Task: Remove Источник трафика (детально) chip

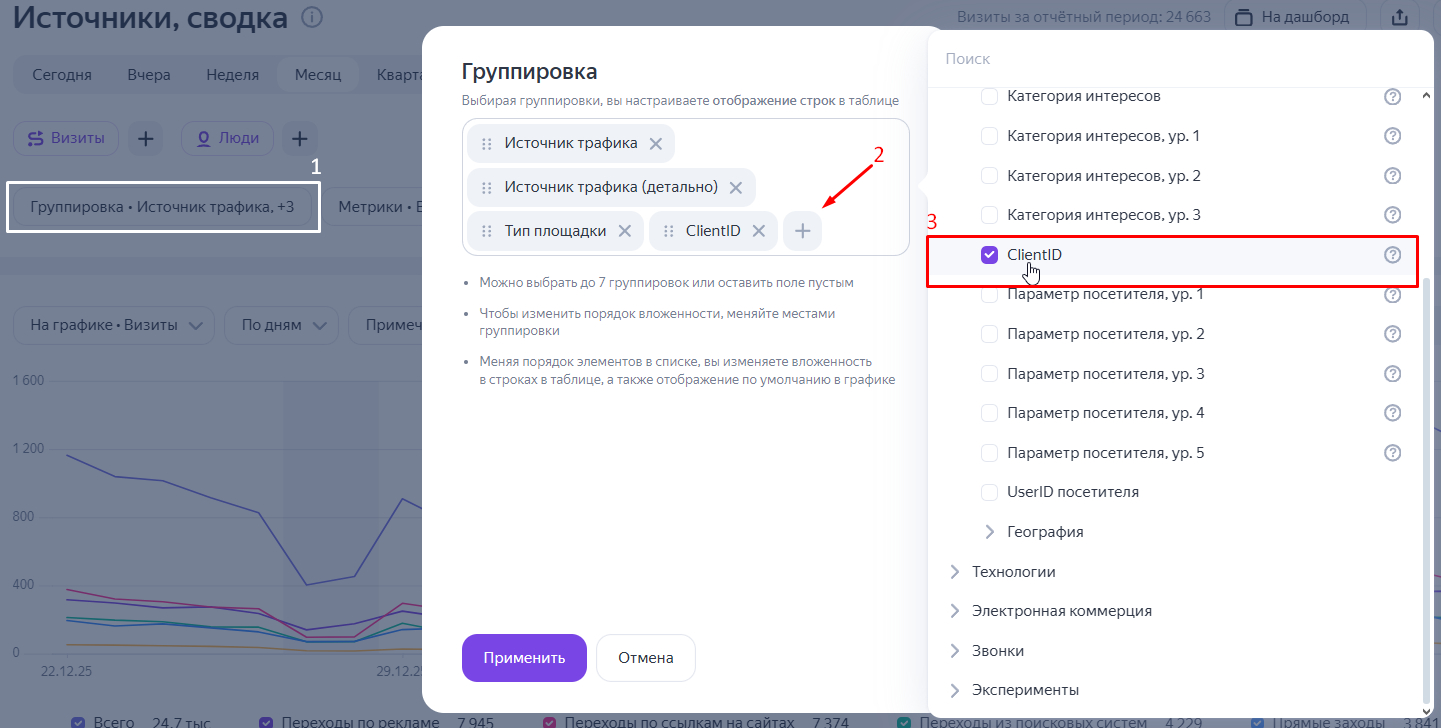Action: coord(736,188)
